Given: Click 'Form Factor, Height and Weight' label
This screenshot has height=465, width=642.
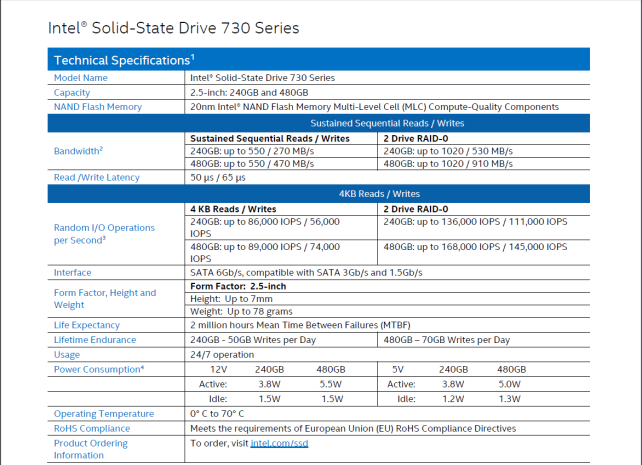Looking at the screenshot, I should (x=105, y=299).
